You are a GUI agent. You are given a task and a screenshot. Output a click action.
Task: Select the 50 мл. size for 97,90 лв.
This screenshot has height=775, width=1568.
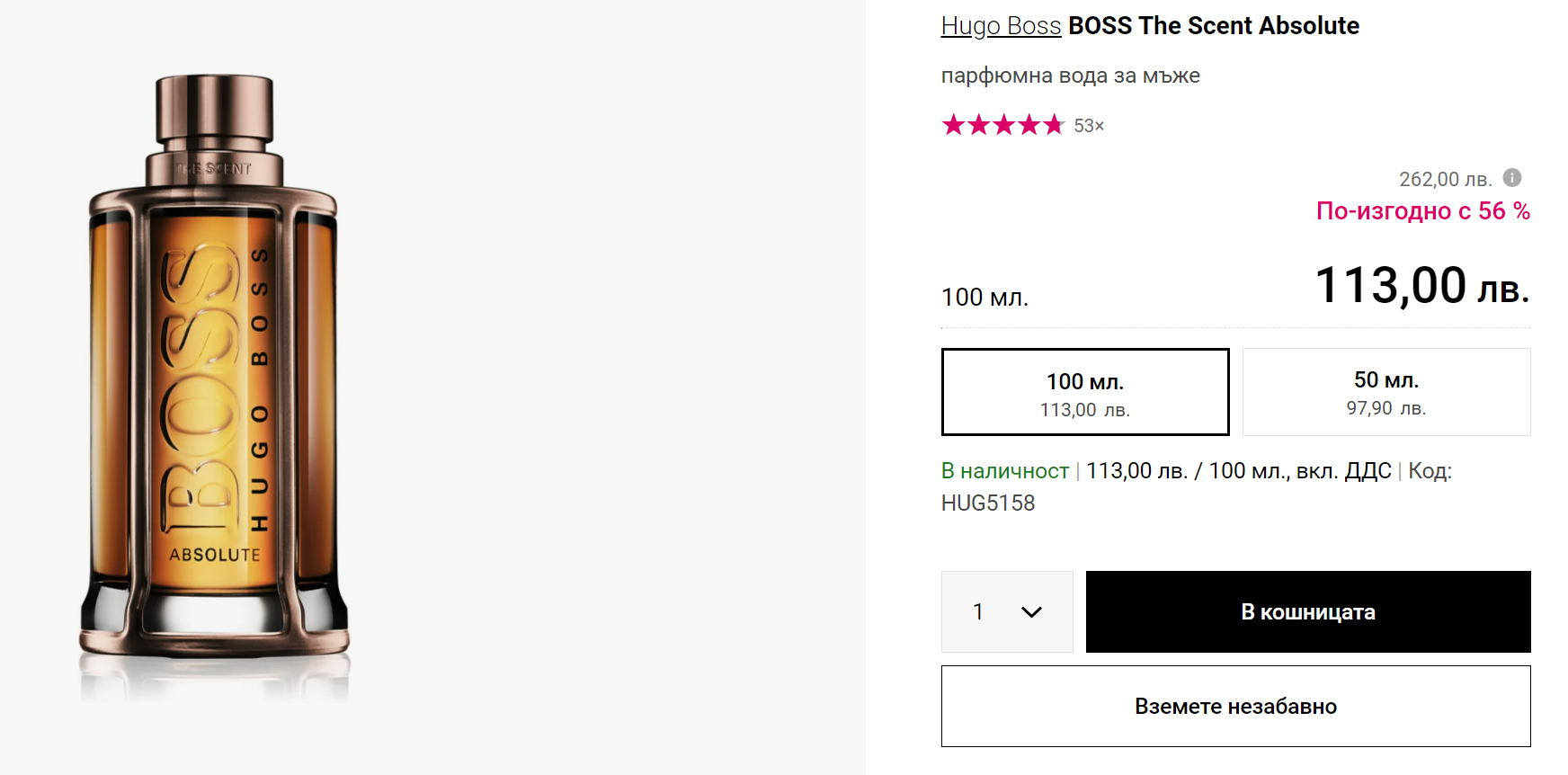click(1385, 392)
